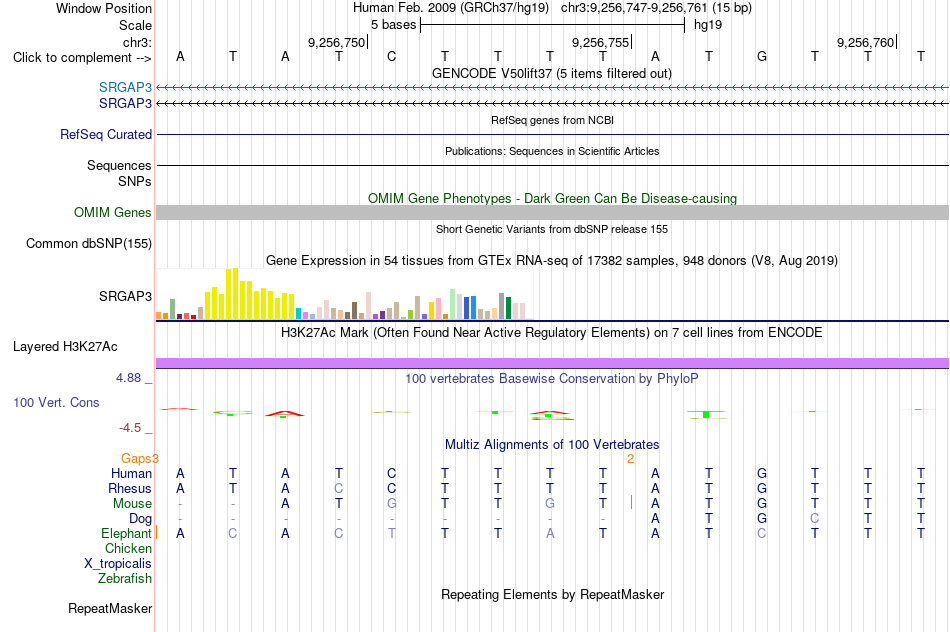Click the G base in the complement ruler row
The image size is (950, 632).
click(x=762, y=56)
